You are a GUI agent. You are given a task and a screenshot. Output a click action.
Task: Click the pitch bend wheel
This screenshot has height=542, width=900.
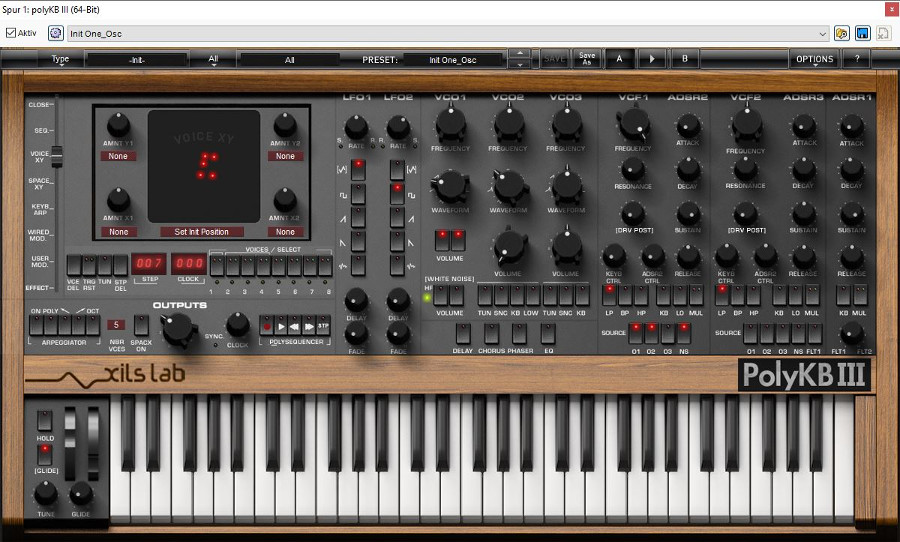click(69, 444)
